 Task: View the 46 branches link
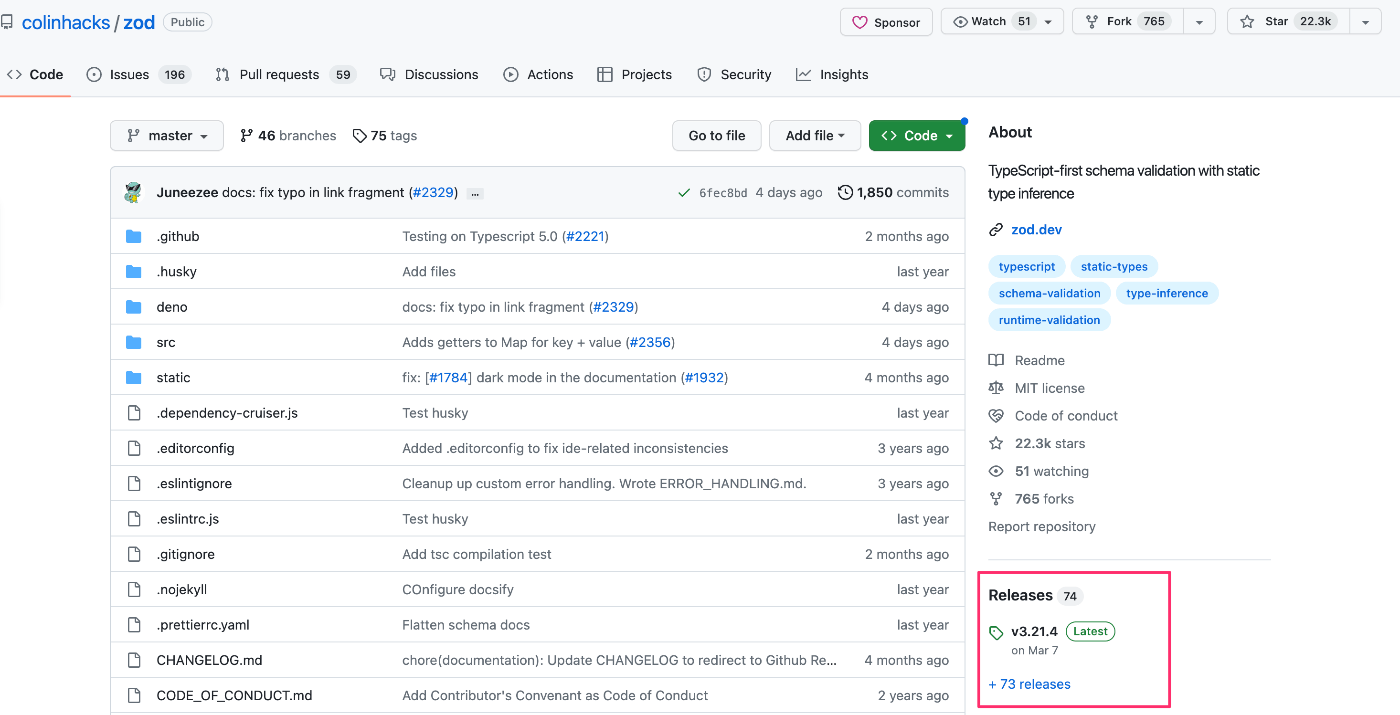click(x=288, y=136)
